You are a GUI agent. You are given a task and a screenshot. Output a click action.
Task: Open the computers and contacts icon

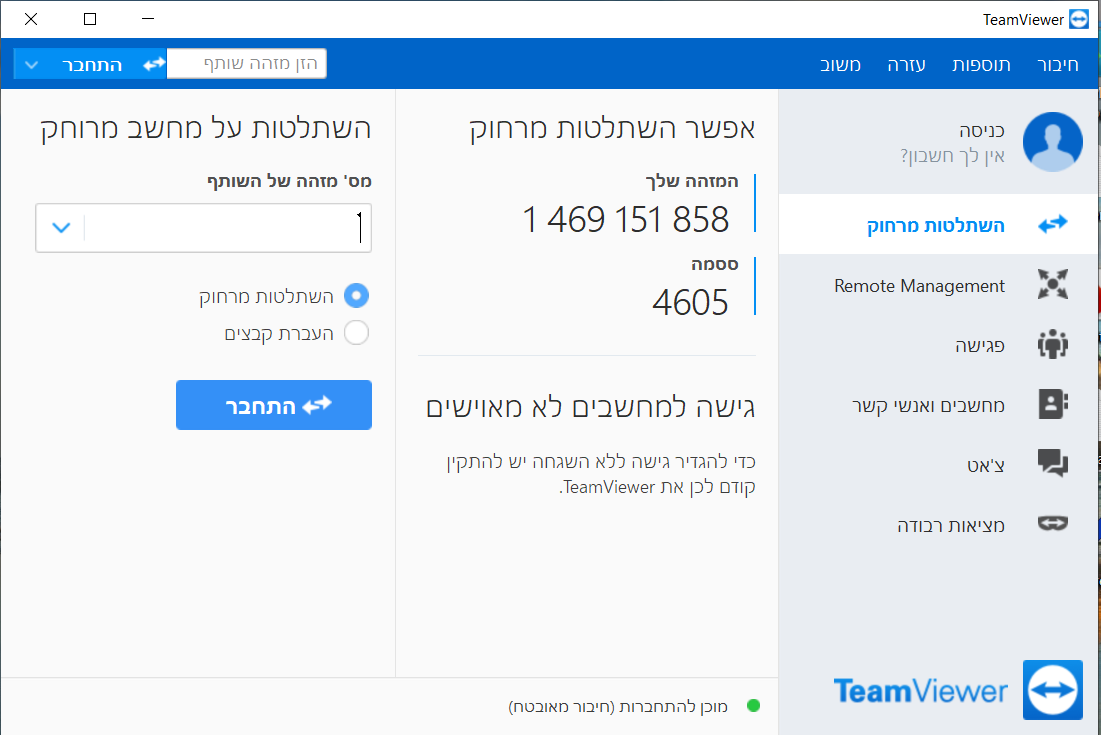coord(1053,404)
